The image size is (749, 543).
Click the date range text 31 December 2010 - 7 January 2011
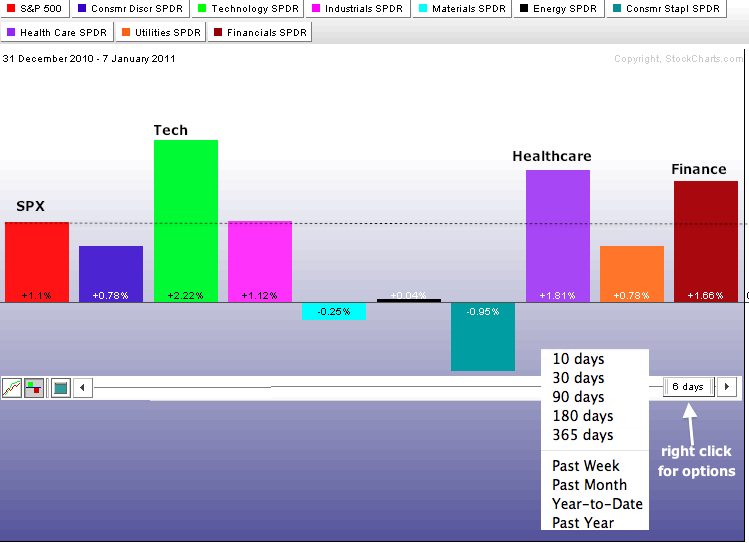pos(89,59)
